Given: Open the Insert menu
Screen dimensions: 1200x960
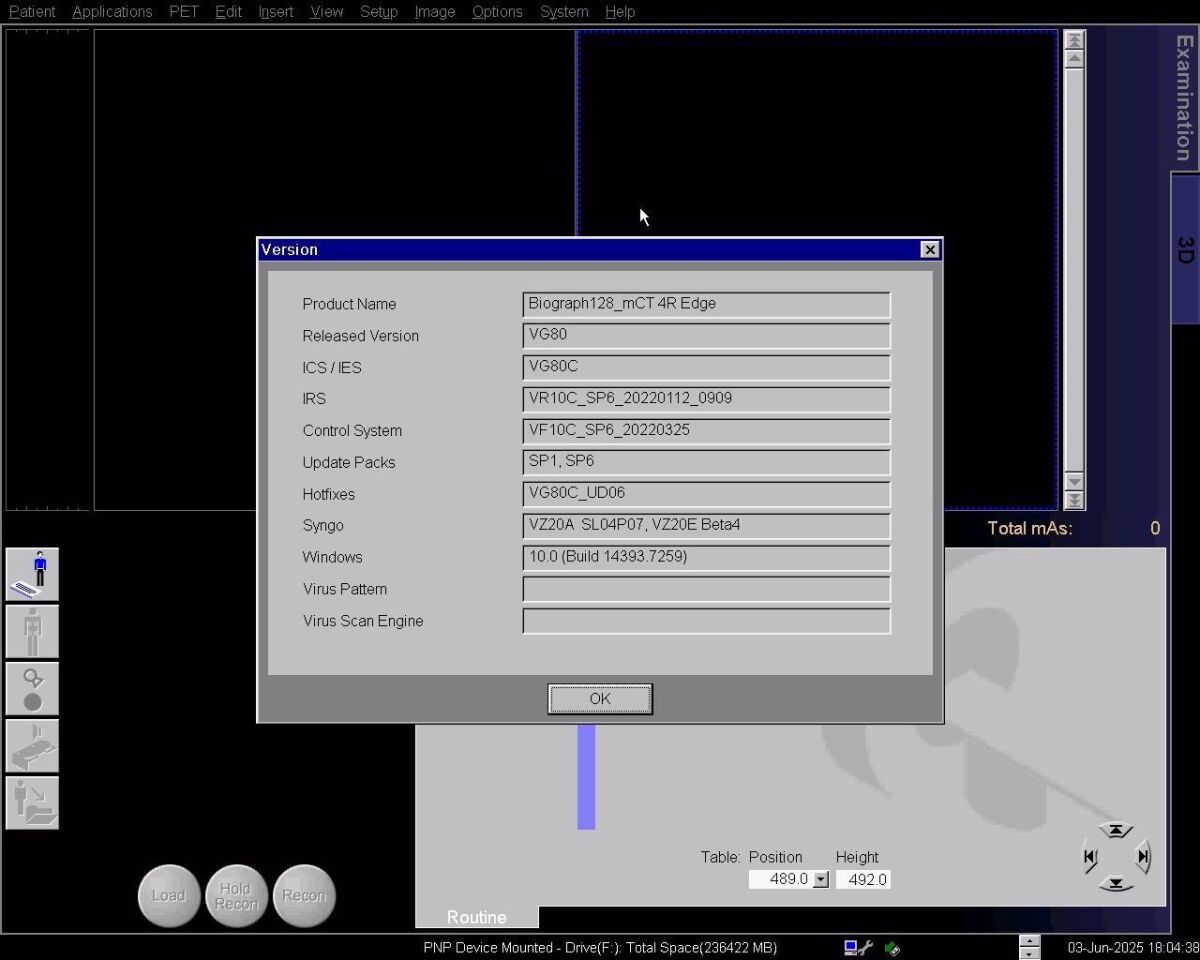Looking at the screenshot, I should pos(276,12).
